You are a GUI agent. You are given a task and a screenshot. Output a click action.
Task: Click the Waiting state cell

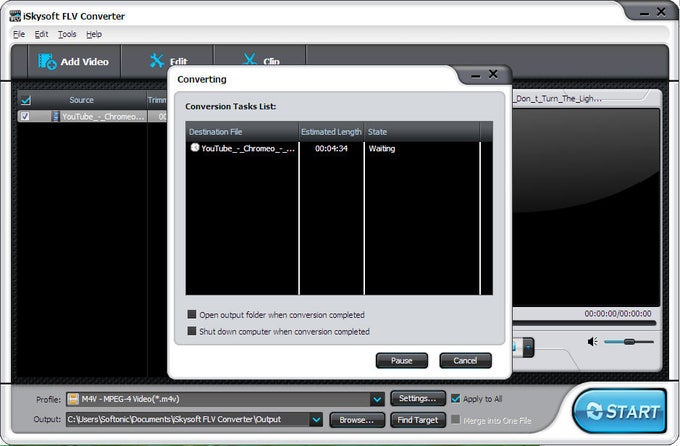pyautogui.click(x=382, y=148)
